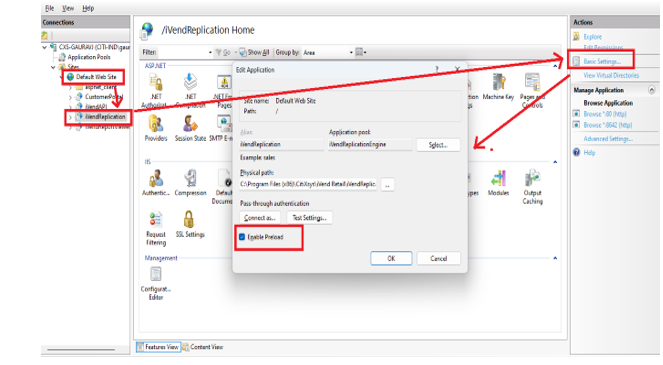This screenshot has height=365, width=663.
Task: Click the Advanced Settings... link
Action: [608, 139]
